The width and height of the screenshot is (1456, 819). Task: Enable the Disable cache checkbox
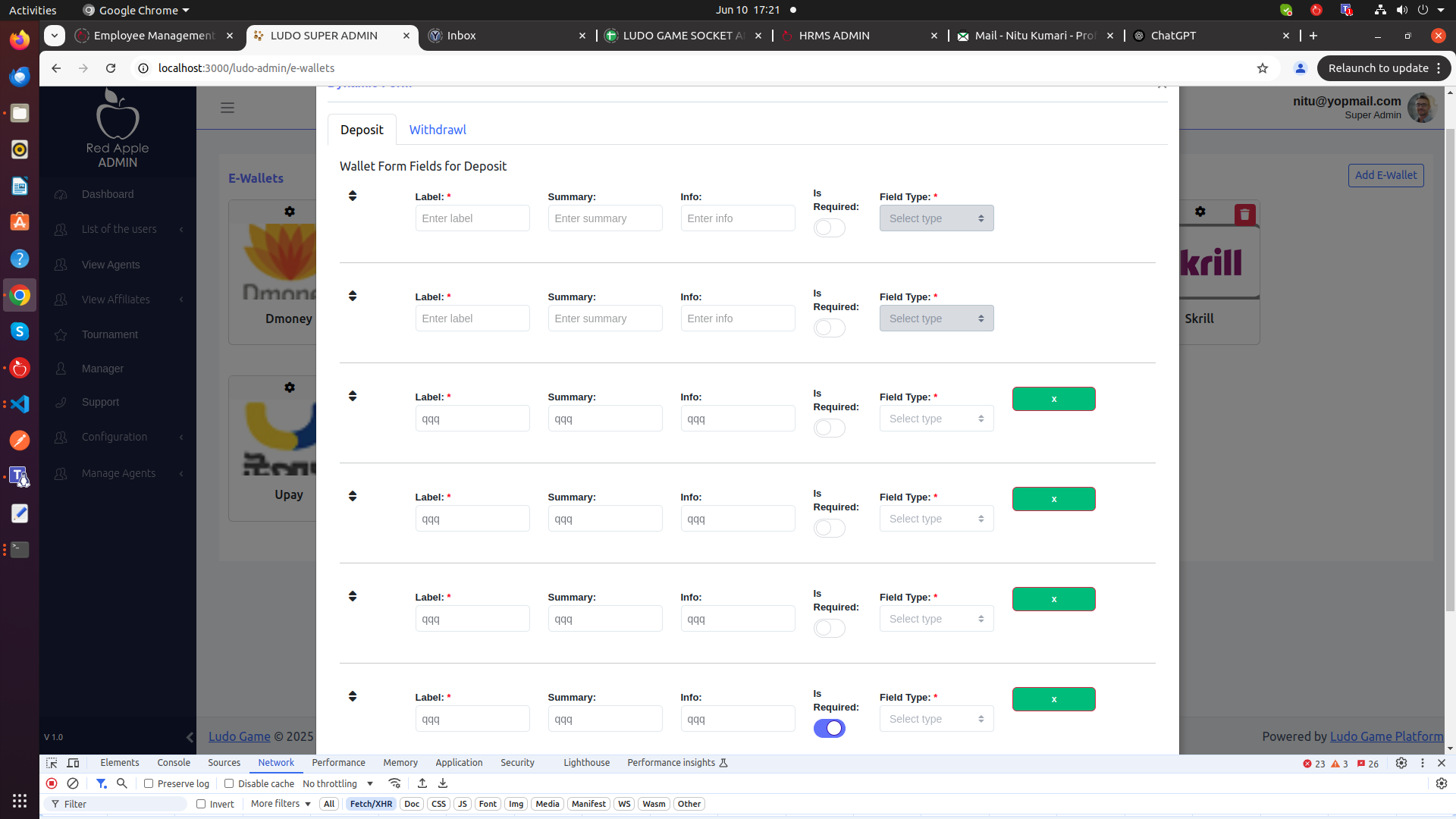click(229, 783)
